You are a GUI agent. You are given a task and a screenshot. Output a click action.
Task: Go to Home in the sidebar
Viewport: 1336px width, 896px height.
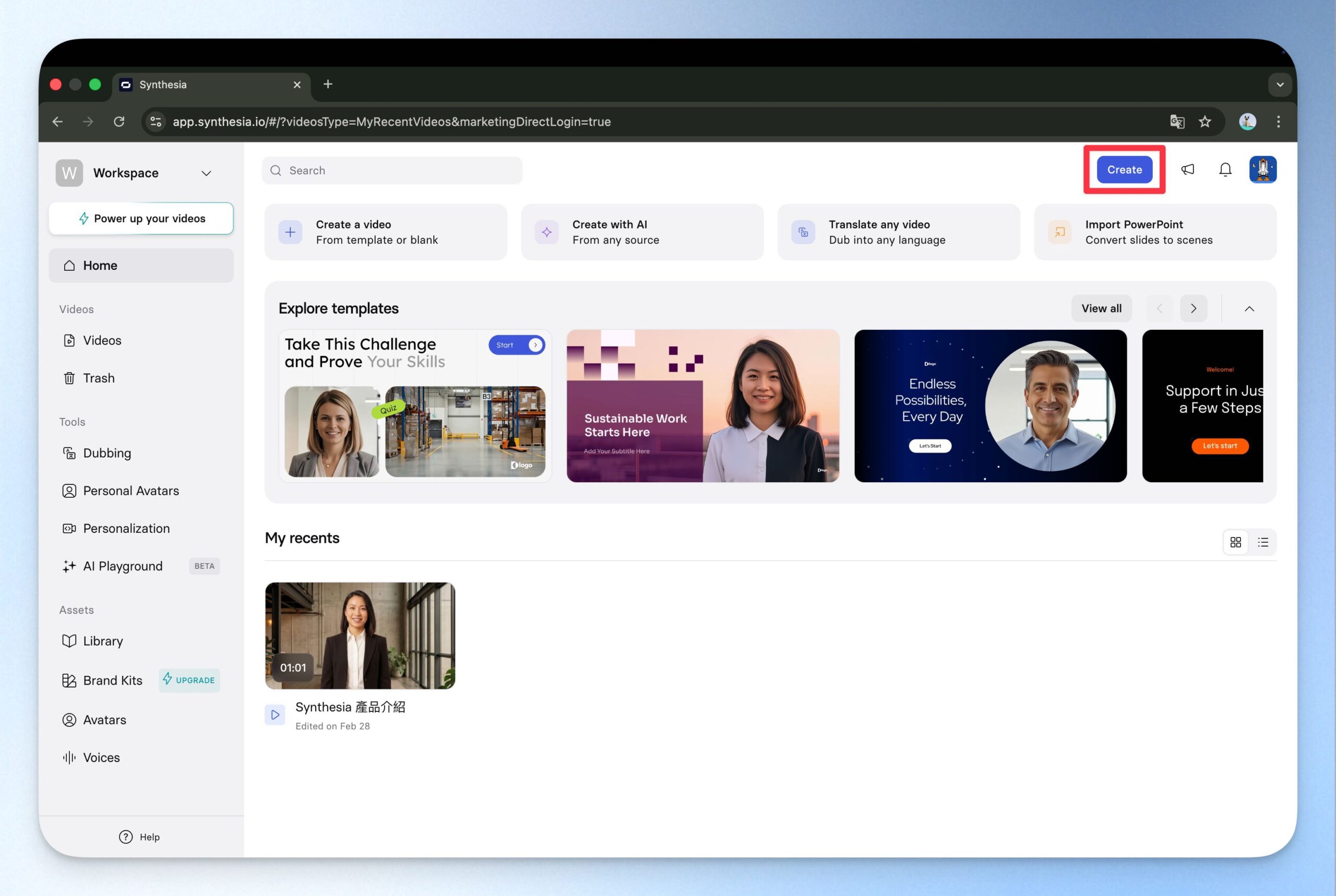point(141,265)
